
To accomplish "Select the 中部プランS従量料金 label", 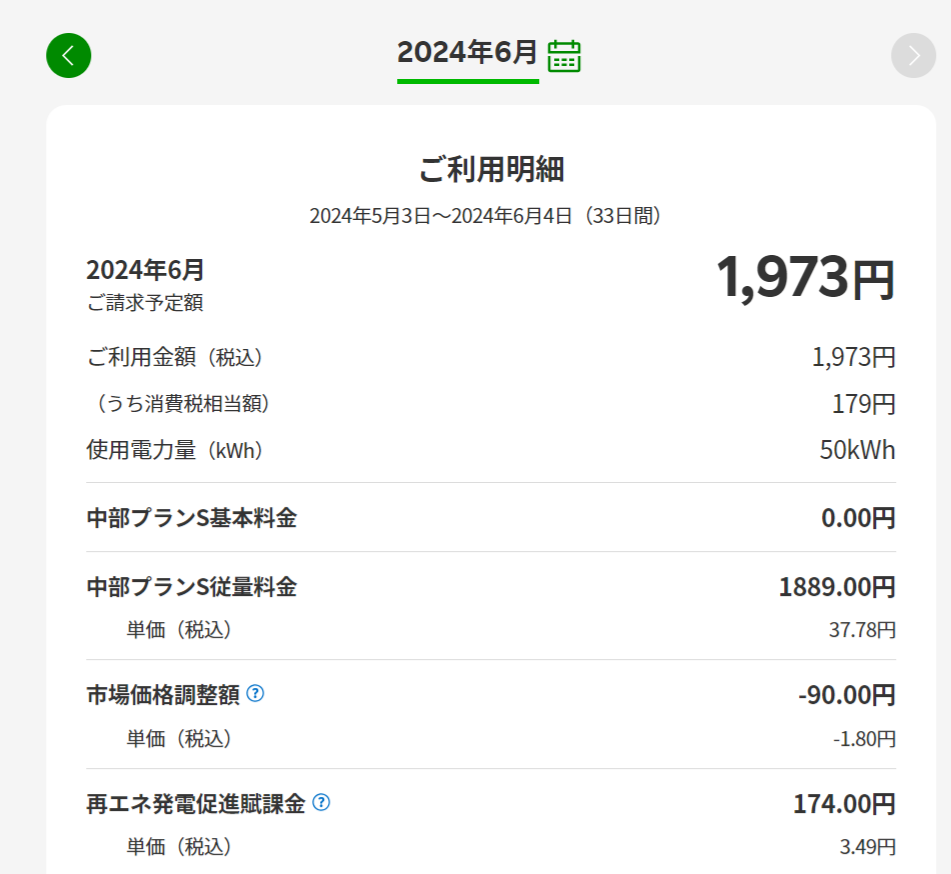I will pyautogui.click(x=192, y=587).
